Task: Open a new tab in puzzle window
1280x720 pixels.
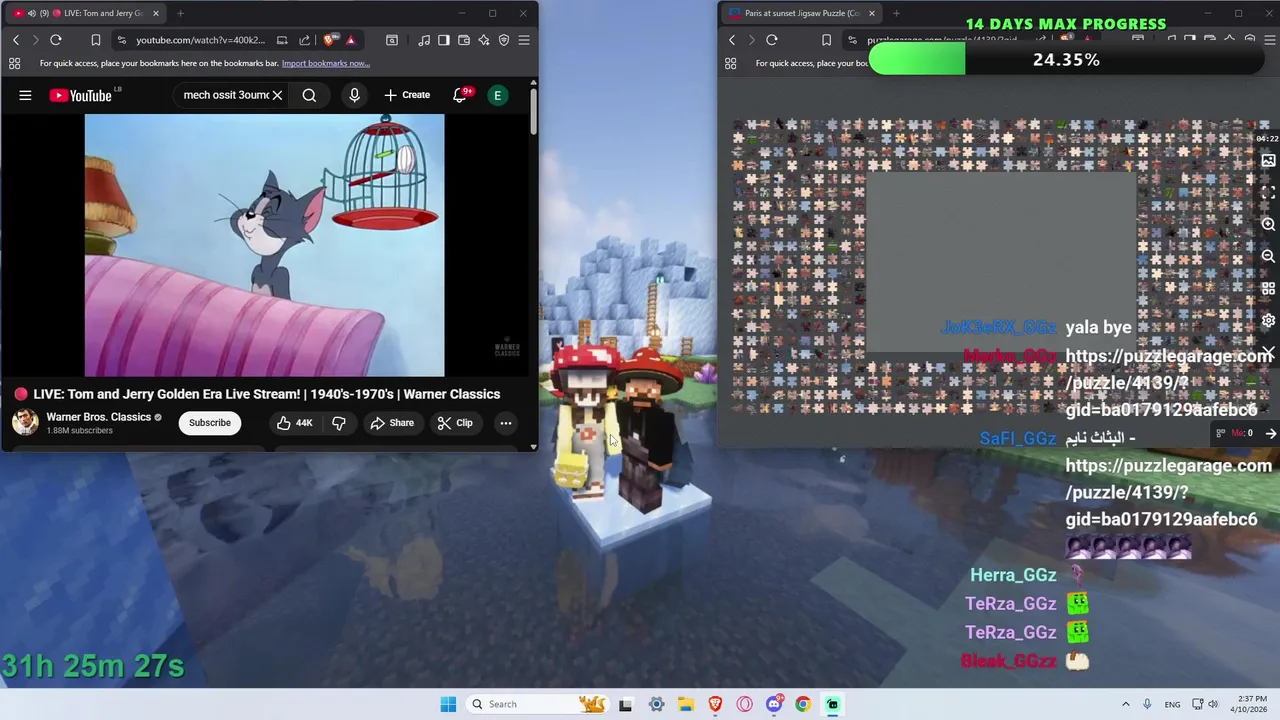Action: (896, 13)
